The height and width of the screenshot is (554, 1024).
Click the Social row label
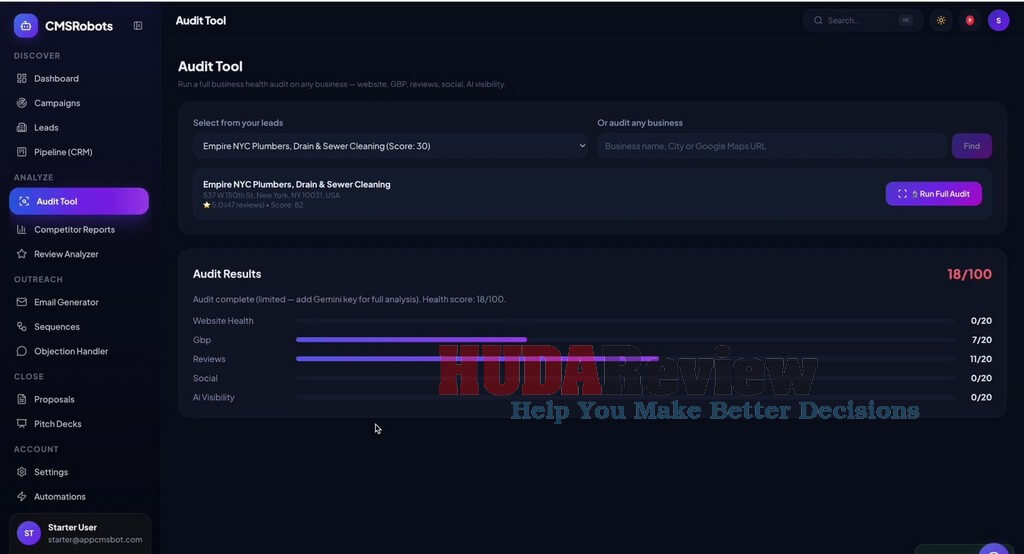205,378
